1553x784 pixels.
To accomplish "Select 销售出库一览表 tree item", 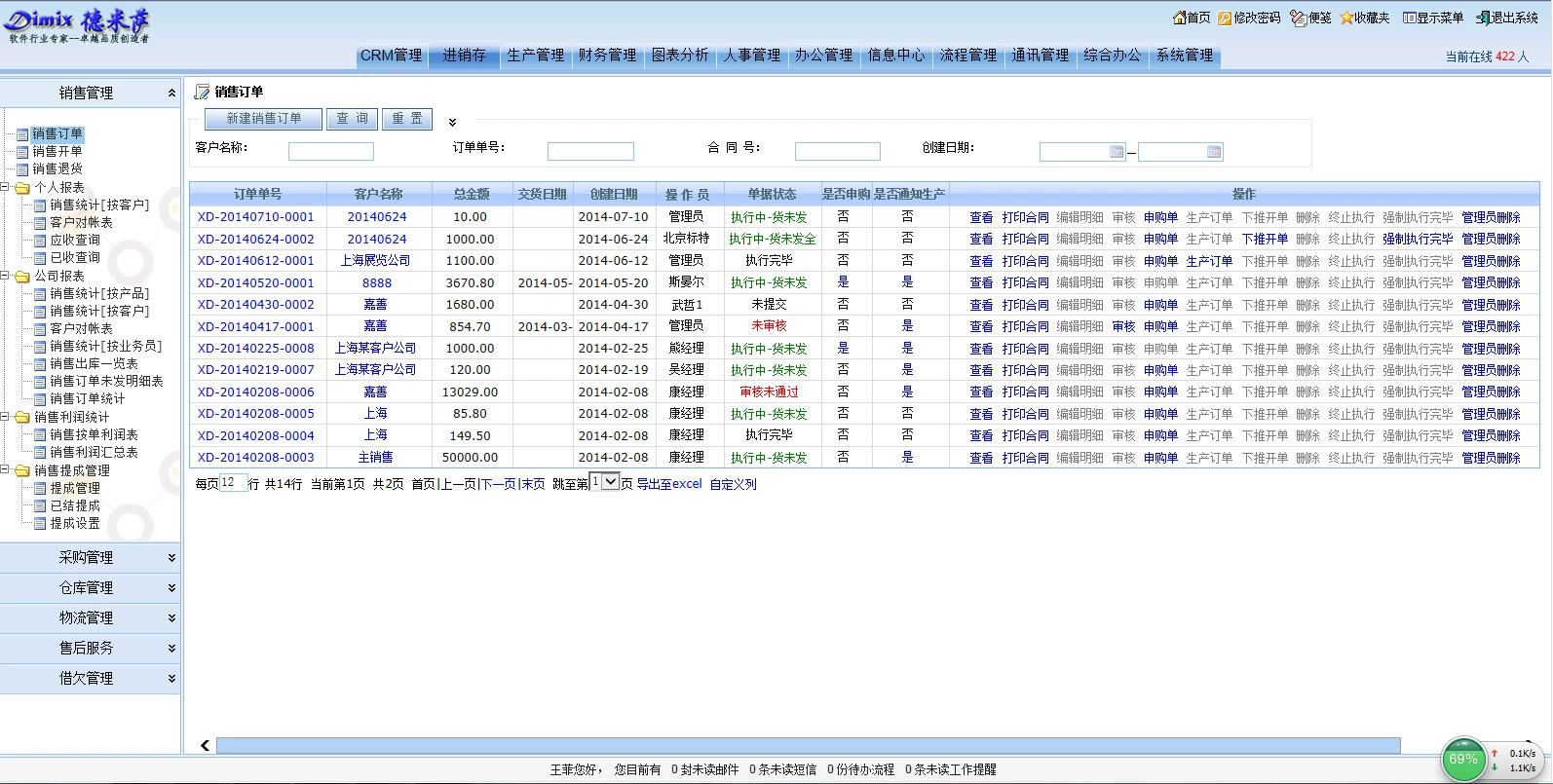I will [94, 363].
